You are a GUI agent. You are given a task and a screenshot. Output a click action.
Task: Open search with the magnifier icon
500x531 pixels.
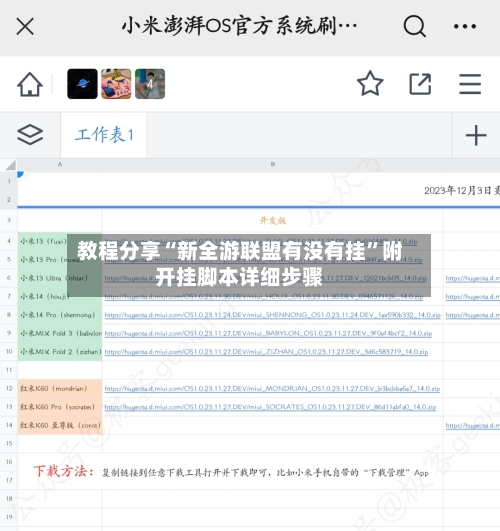414,26
